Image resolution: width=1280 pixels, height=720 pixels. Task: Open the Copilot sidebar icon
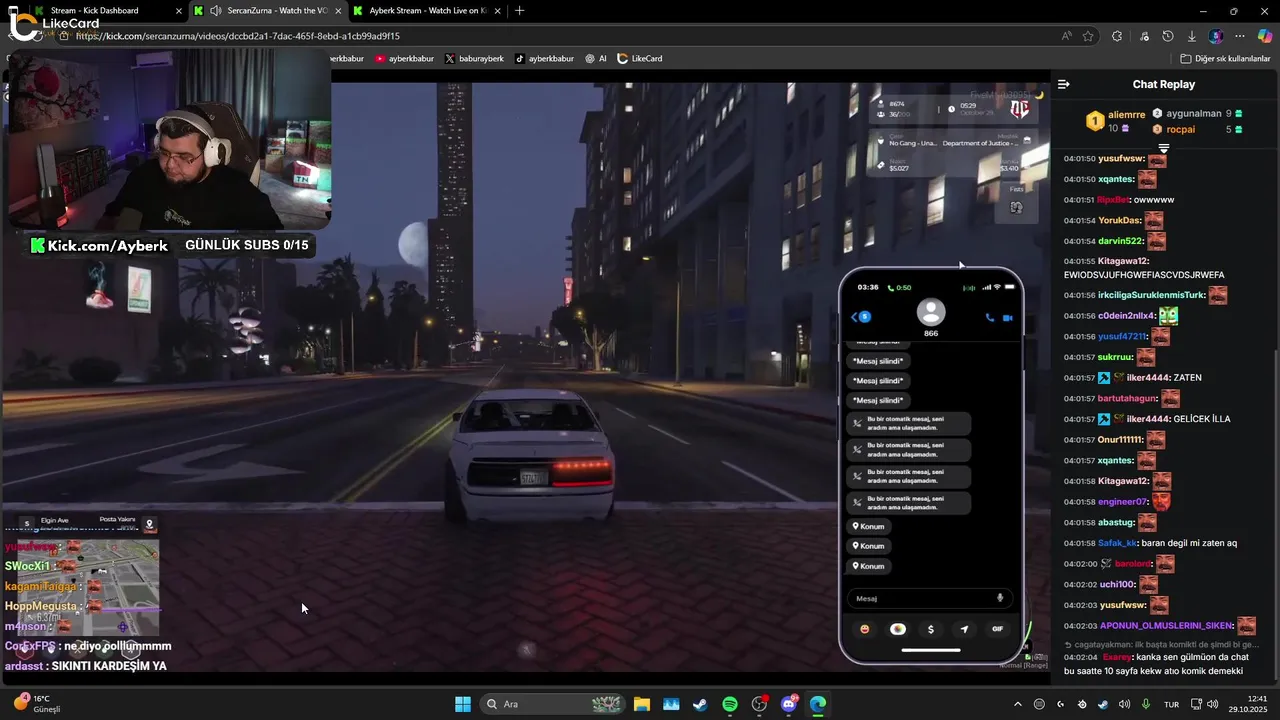pyautogui.click(x=1264, y=36)
